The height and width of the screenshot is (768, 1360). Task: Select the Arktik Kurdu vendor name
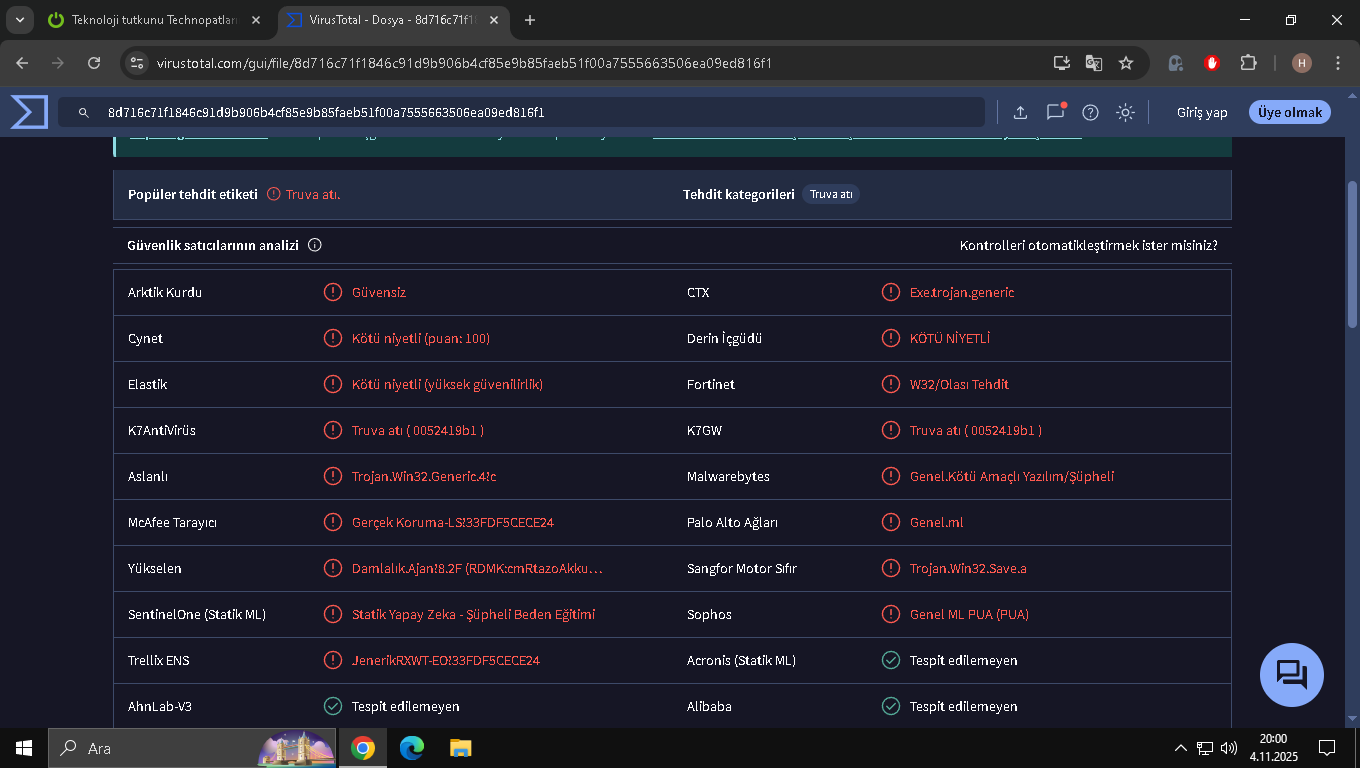pyautogui.click(x=165, y=292)
